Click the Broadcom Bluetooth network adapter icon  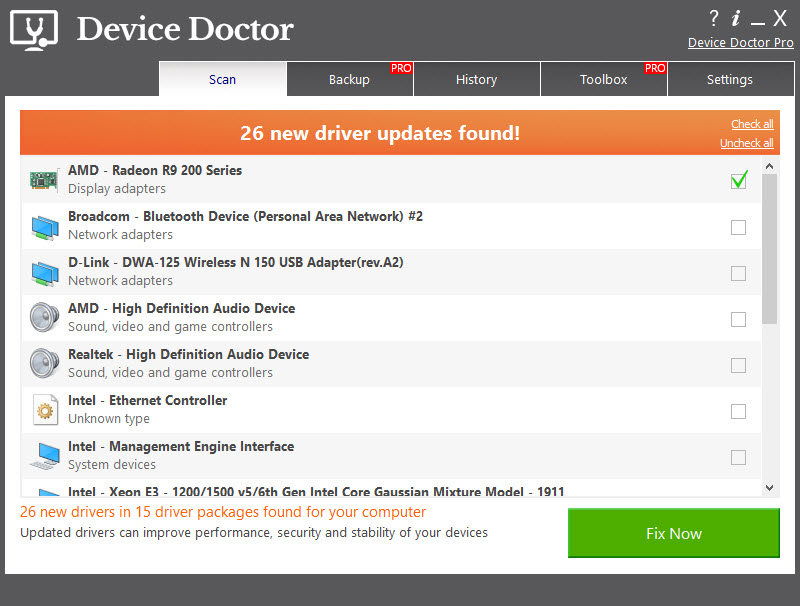(45, 227)
